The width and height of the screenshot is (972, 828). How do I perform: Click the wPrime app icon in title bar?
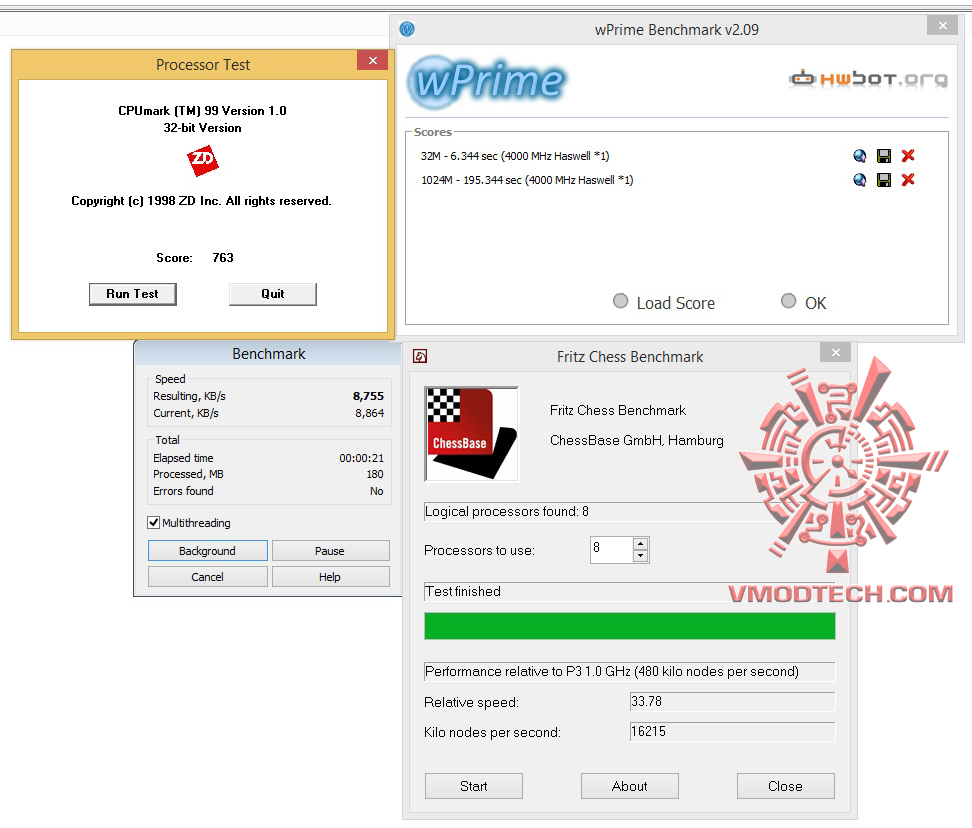click(407, 29)
